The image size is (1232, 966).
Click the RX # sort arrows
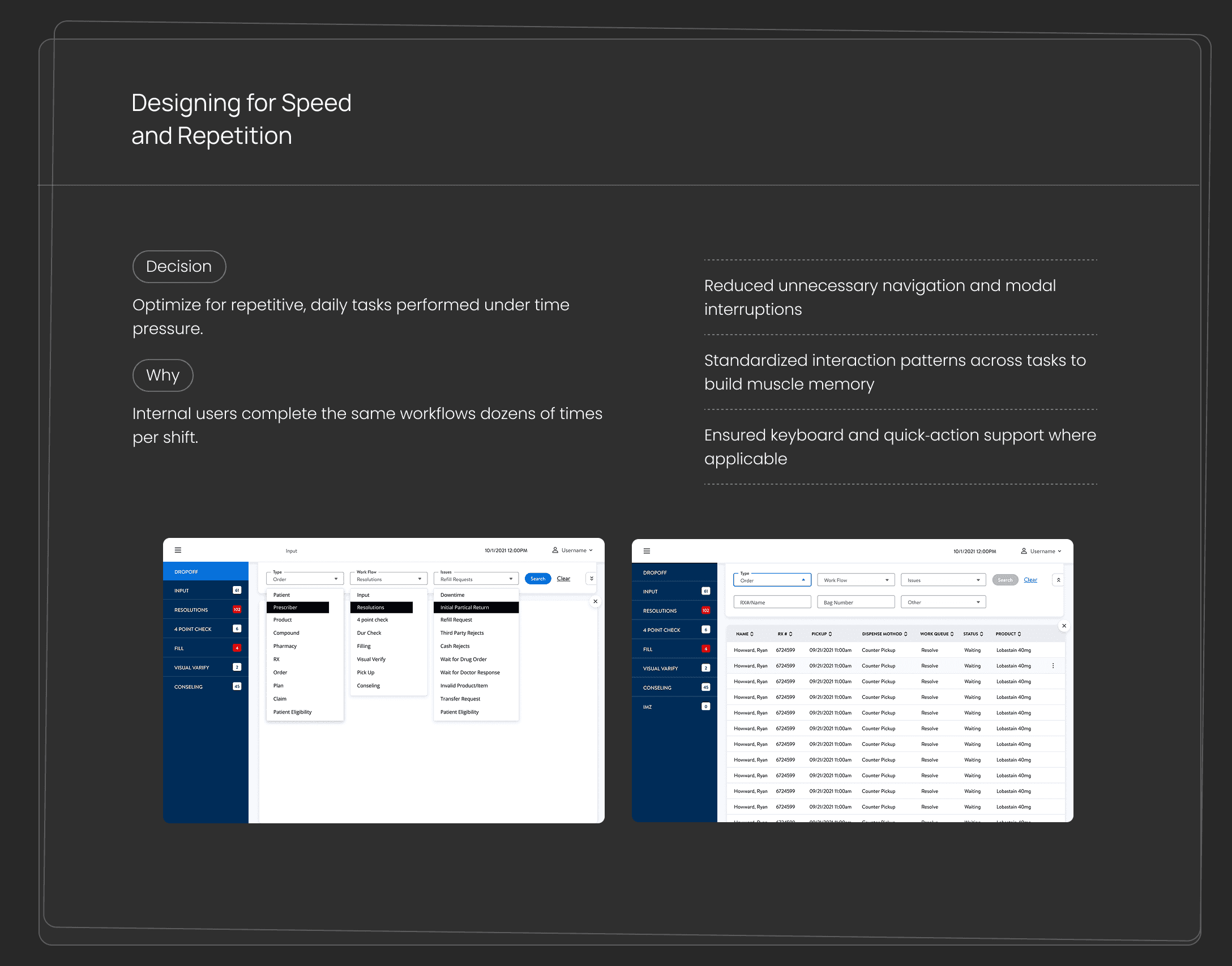790,634
